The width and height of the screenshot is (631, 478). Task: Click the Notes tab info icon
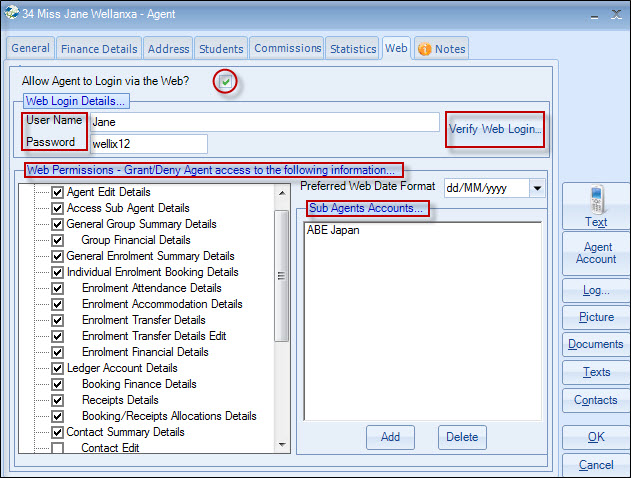424,49
